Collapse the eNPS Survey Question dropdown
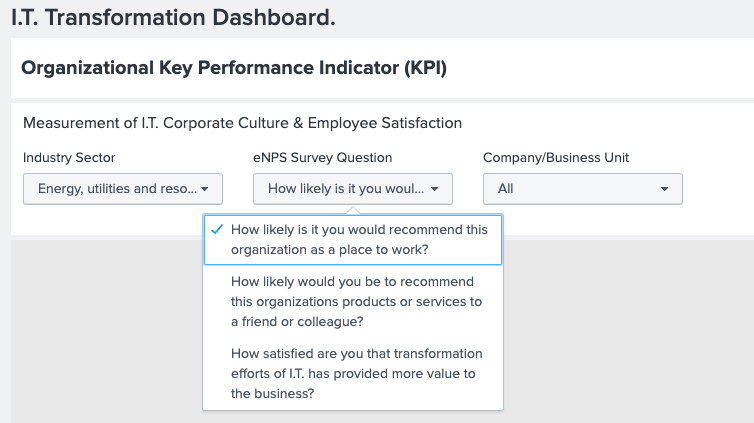754x423 pixels. (353, 188)
